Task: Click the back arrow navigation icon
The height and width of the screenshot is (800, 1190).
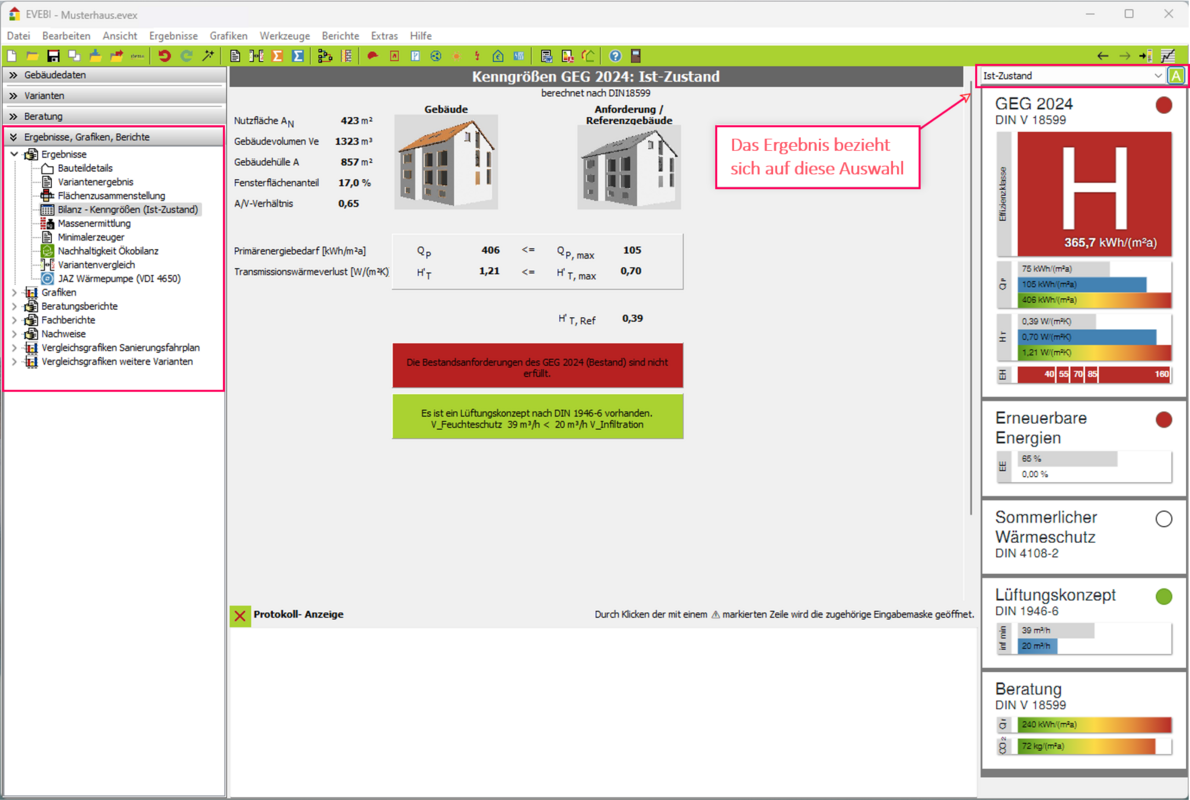Action: coord(1102,56)
